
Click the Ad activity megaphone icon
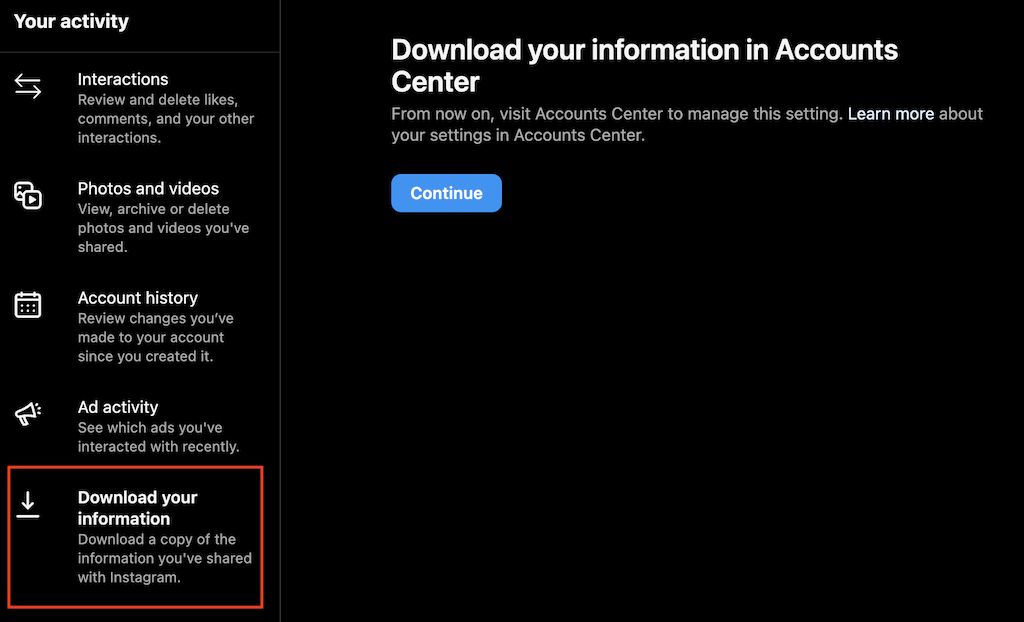pyautogui.click(x=28, y=414)
